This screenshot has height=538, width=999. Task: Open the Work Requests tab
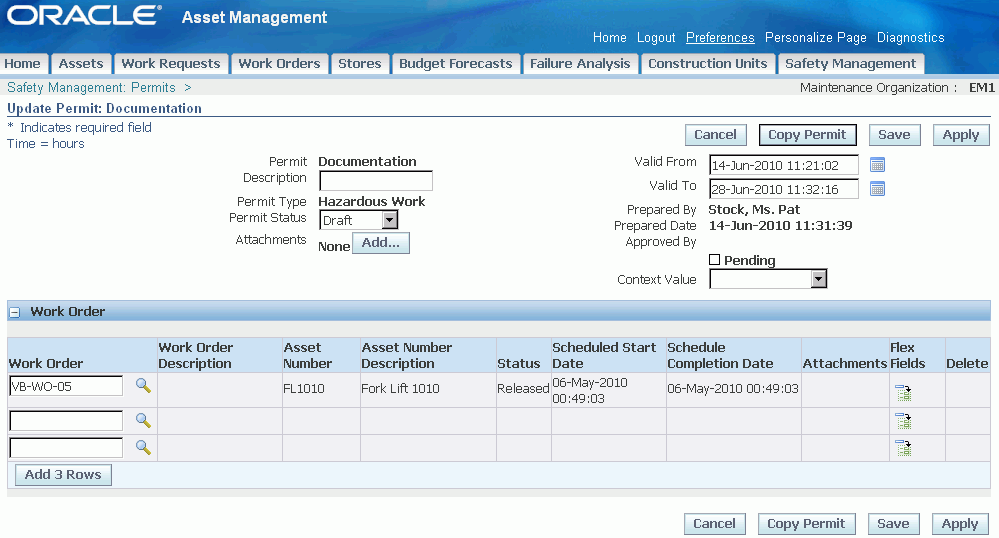pyautogui.click(x=171, y=64)
